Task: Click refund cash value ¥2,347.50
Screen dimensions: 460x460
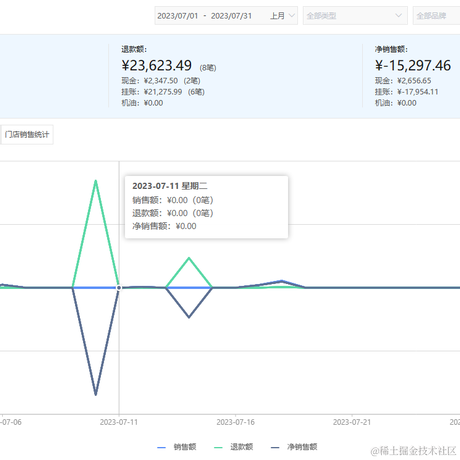Action: click(161, 81)
